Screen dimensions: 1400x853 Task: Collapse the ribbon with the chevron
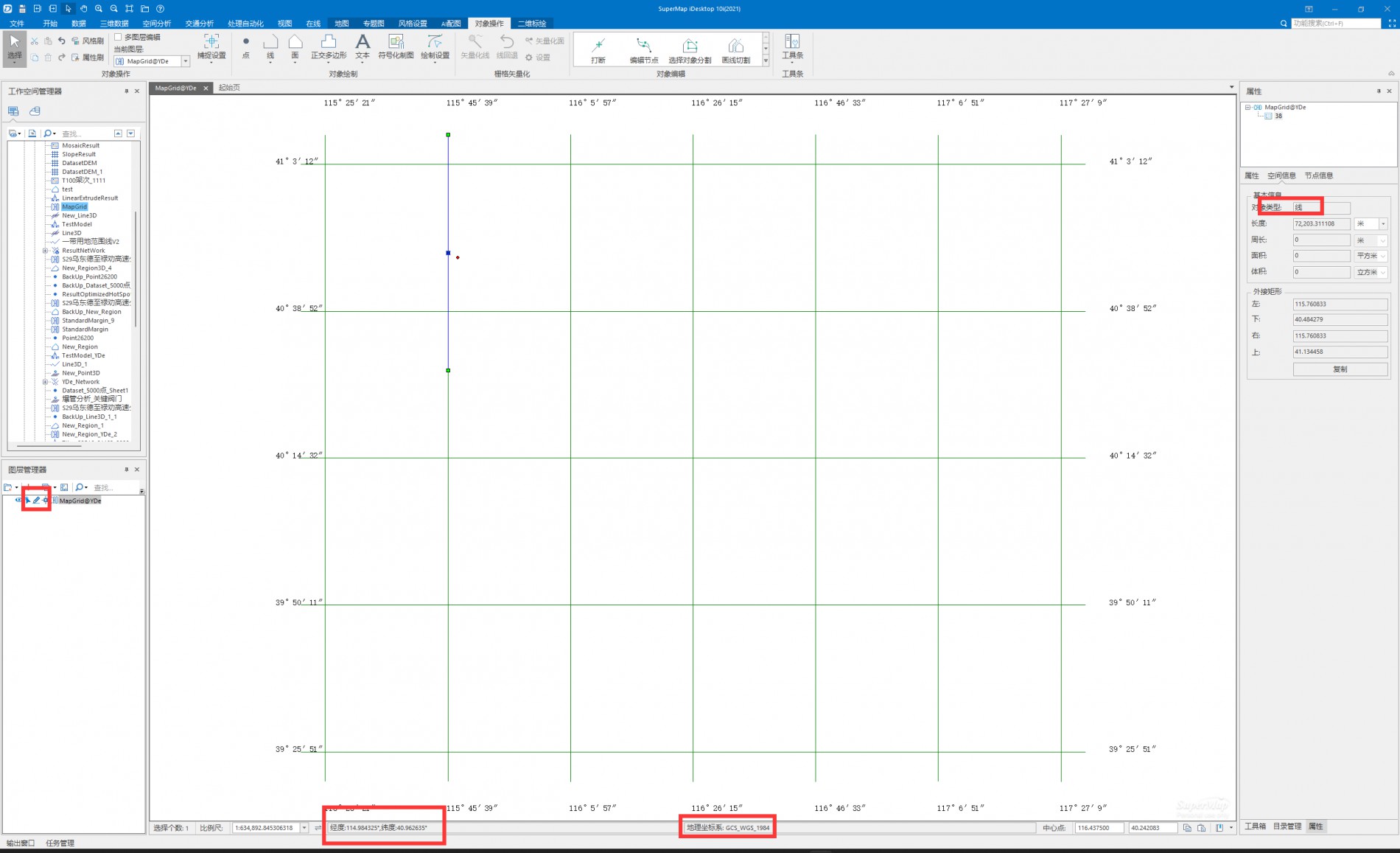click(x=1391, y=74)
